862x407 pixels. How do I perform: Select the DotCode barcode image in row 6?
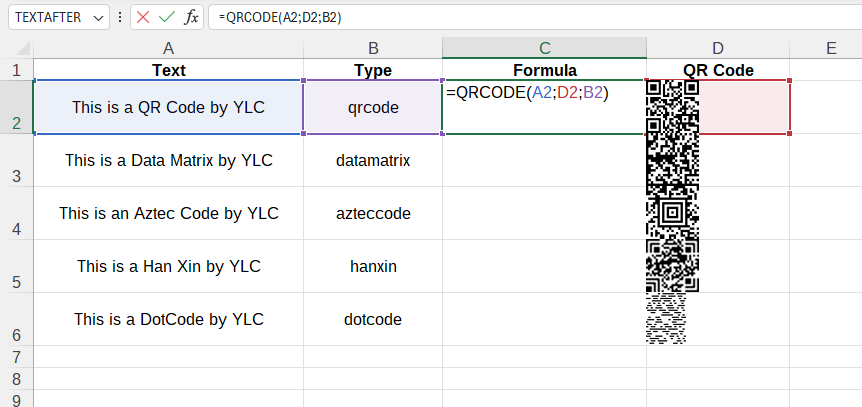[667, 319]
